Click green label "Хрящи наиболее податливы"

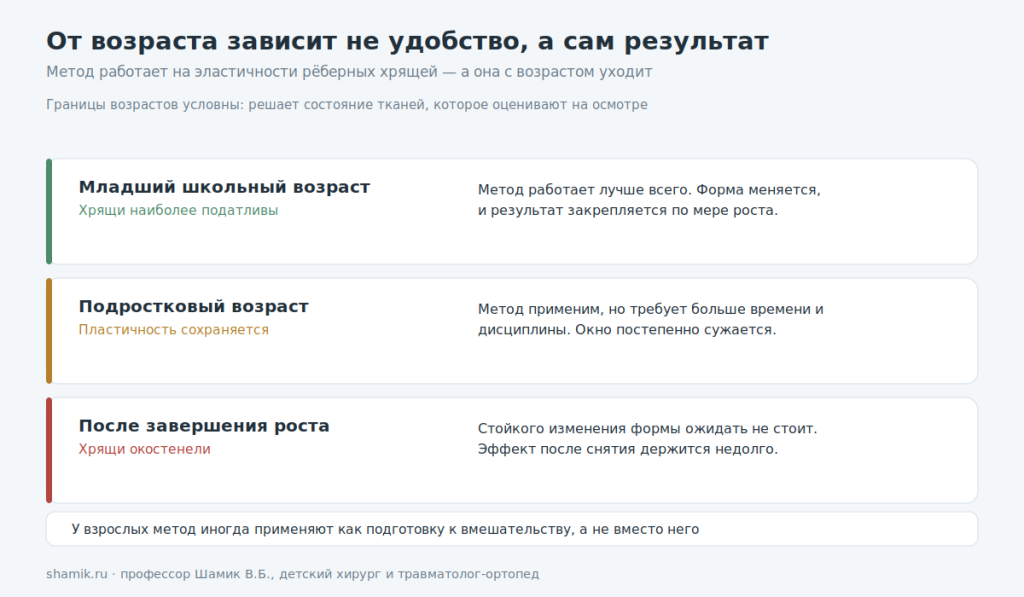178,210
